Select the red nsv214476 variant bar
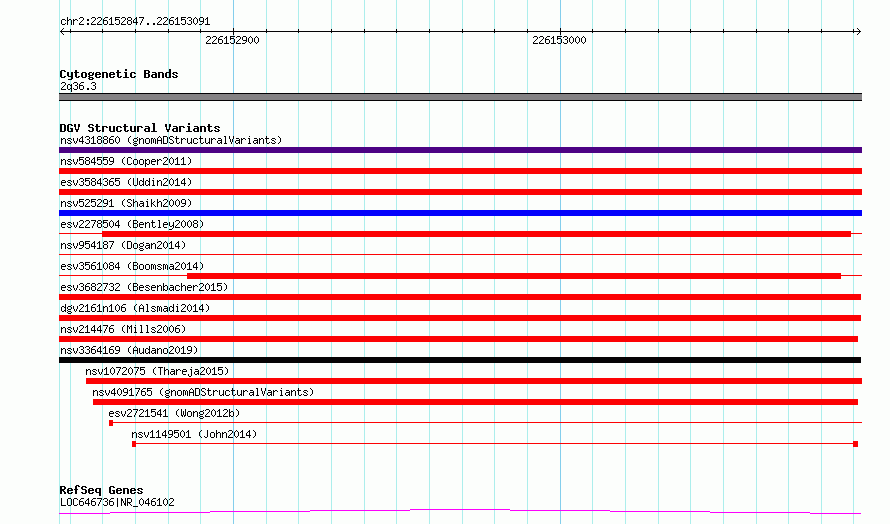The image size is (890, 524). [458, 339]
